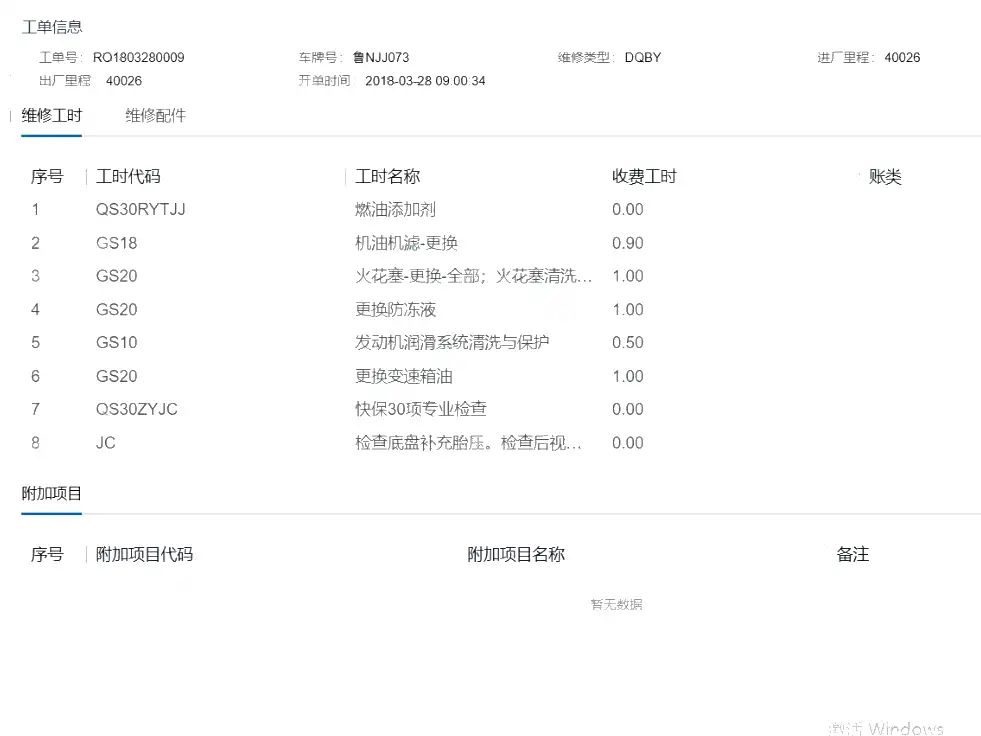
Task: Select the work order number RO1803280009
Action: (139, 58)
